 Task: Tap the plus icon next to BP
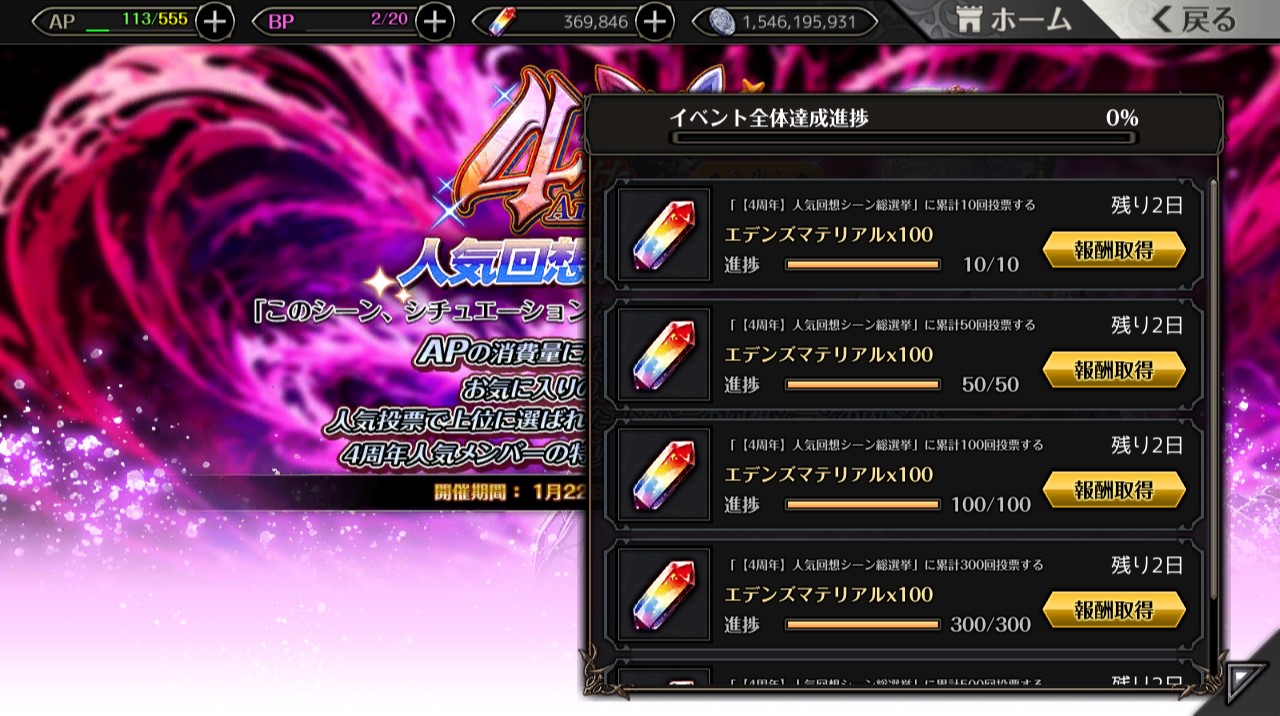coord(434,21)
